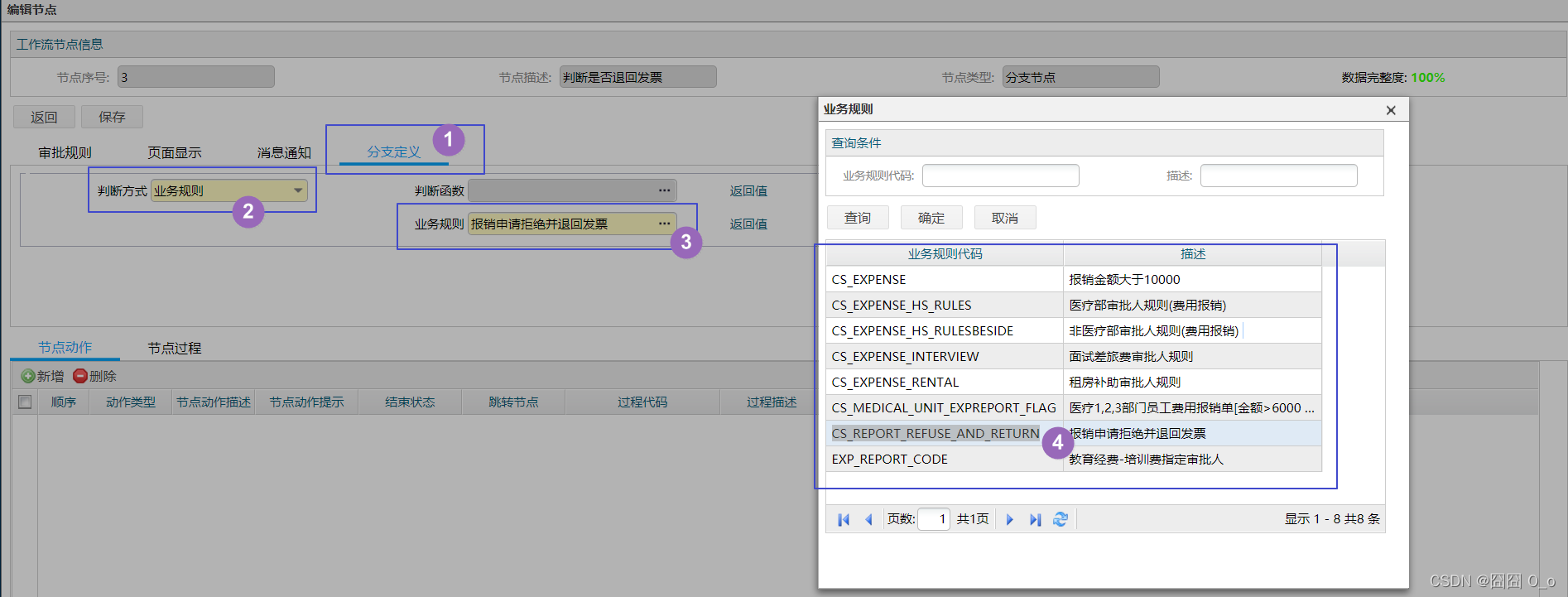Select row CS_EXPENSE
The image size is (1568, 597).
click(x=1074, y=279)
